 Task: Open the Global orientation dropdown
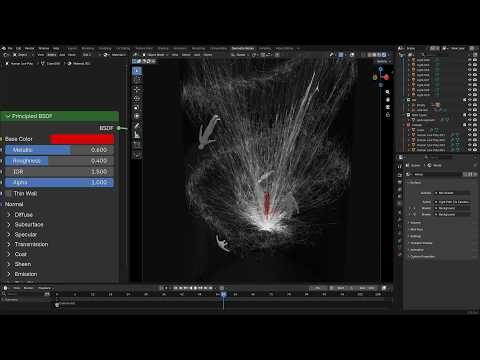click(x=241, y=55)
